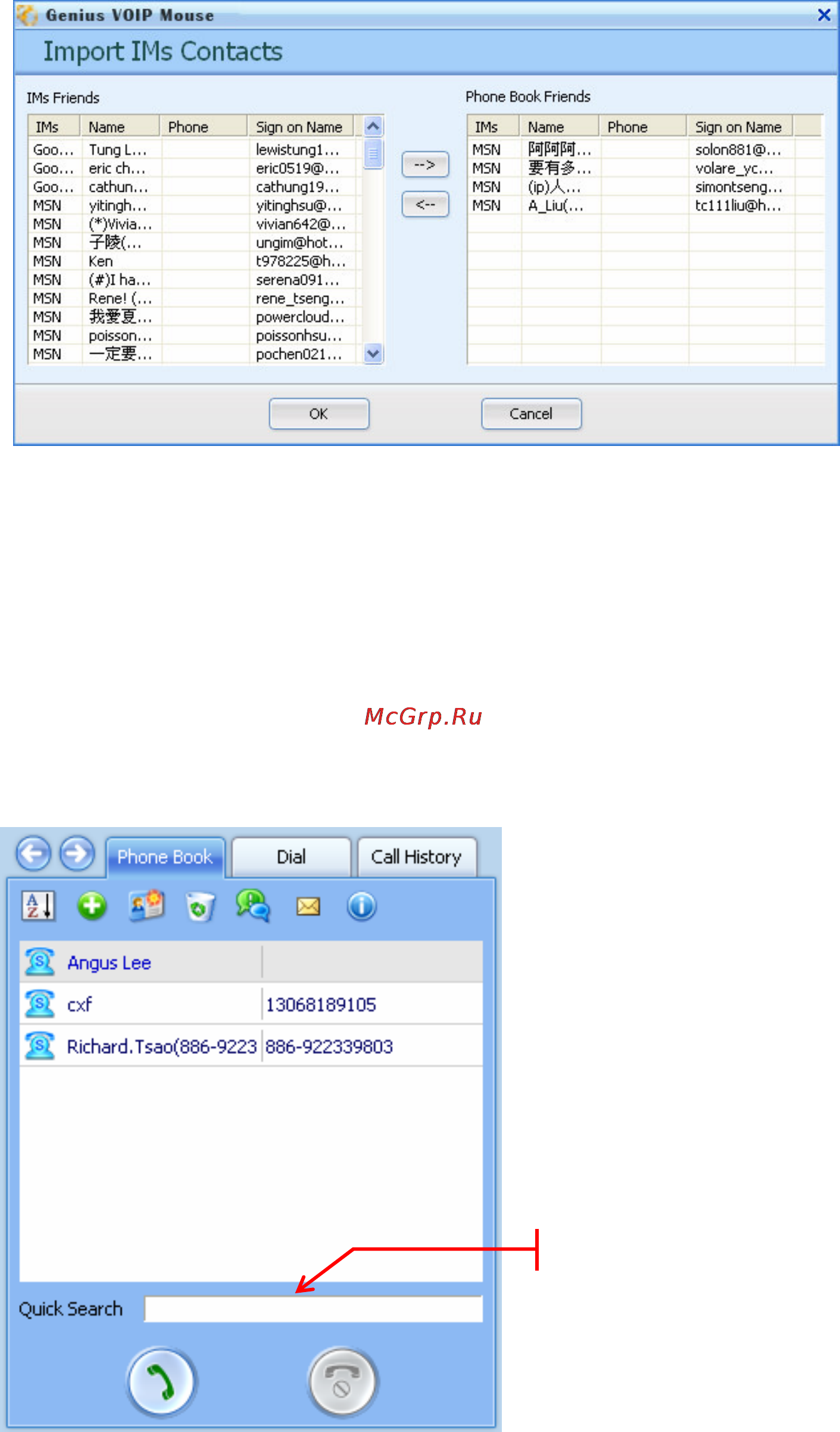Select the (*)Vivia... MSN contact
Screen dimensions: 840x1432
[x=195, y=224]
